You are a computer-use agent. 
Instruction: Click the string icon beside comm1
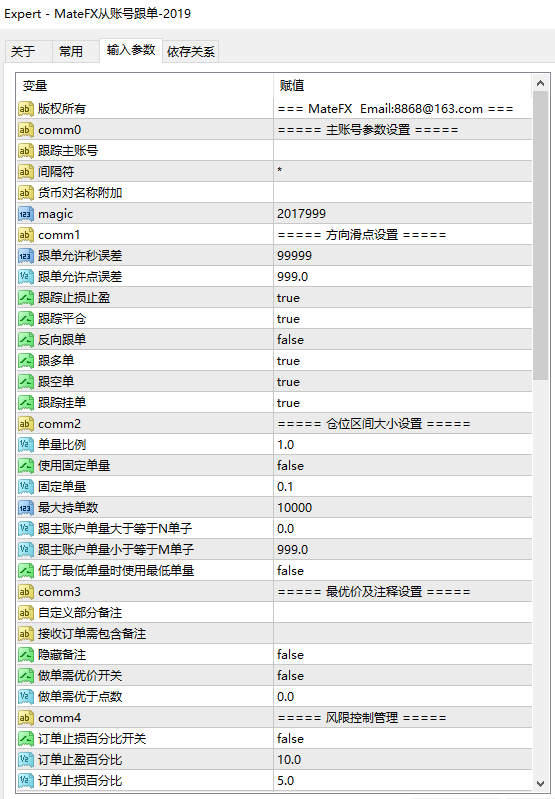click(25, 234)
